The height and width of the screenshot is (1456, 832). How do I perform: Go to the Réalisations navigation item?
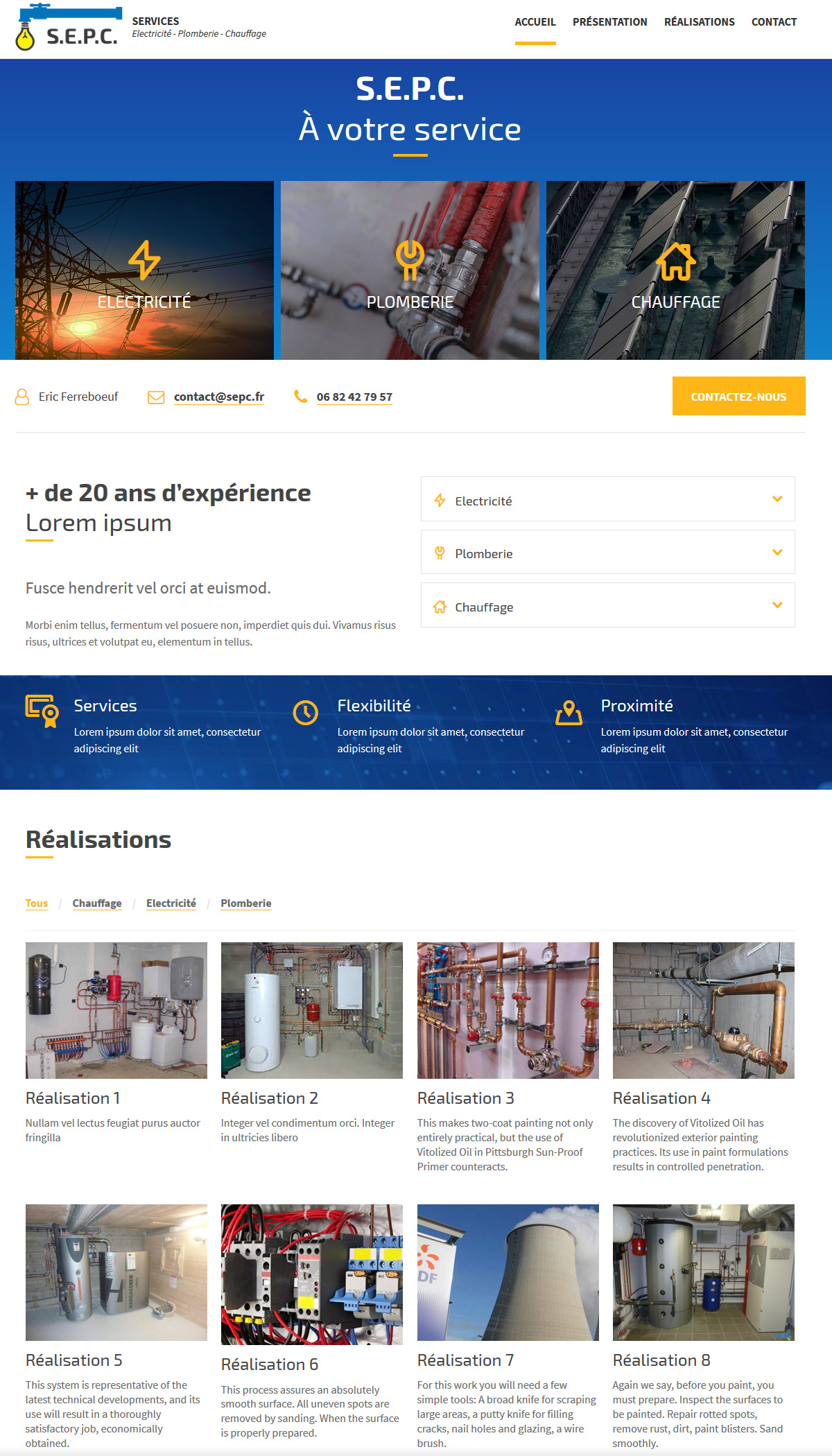[699, 22]
